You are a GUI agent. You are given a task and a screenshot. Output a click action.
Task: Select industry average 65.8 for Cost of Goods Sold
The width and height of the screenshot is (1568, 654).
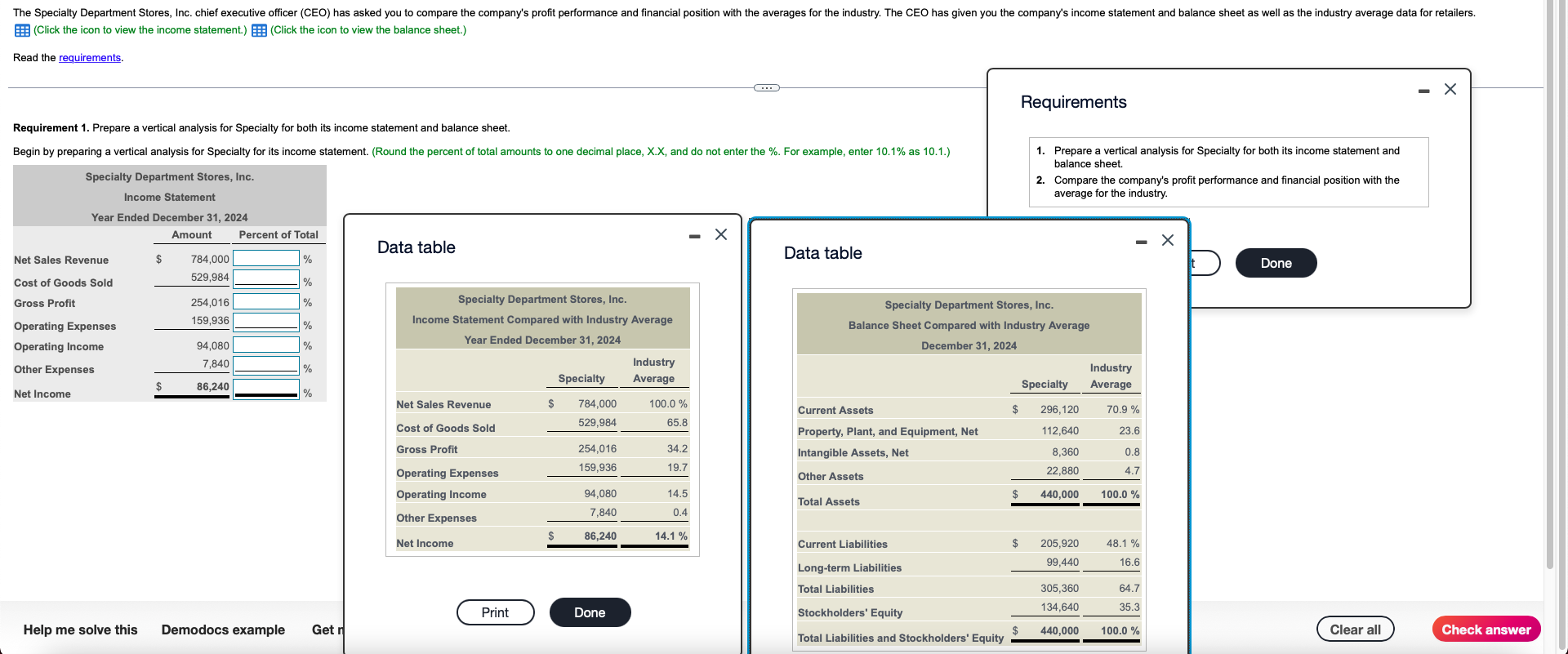point(677,423)
